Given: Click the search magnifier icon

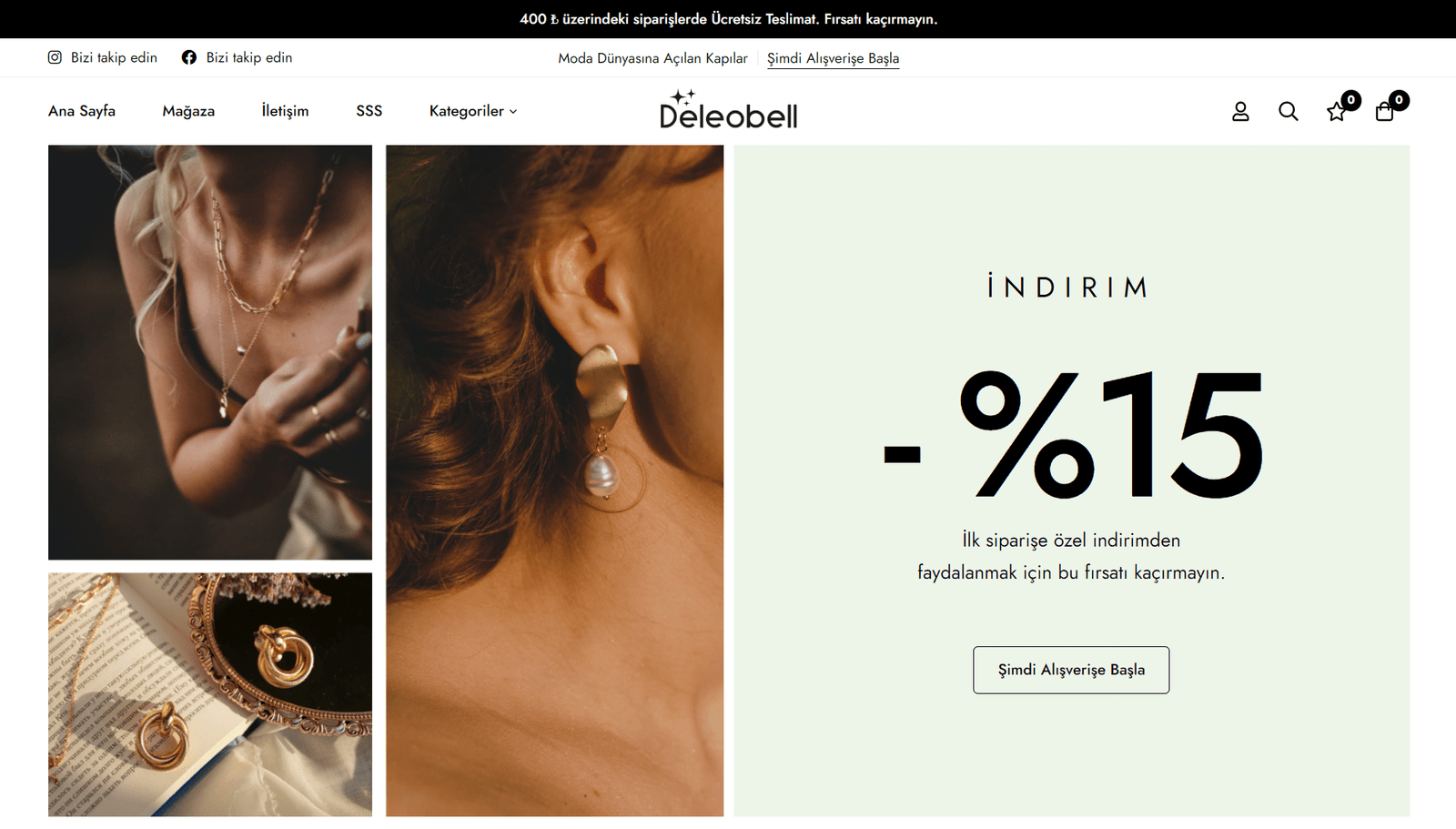Looking at the screenshot, I should point(1288,111).
